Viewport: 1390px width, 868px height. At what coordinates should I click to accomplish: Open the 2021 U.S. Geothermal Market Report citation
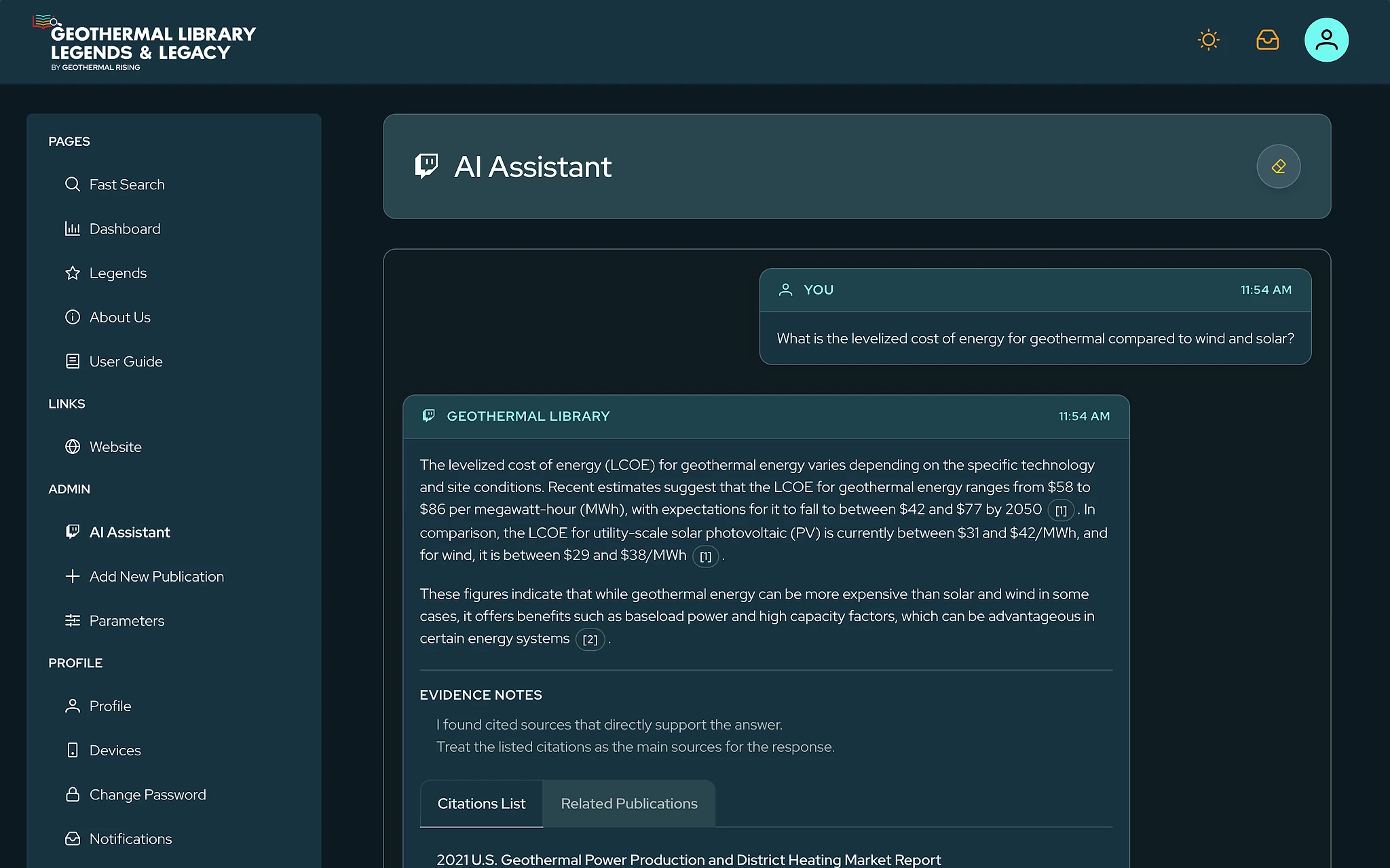click(x=688, y=859)
